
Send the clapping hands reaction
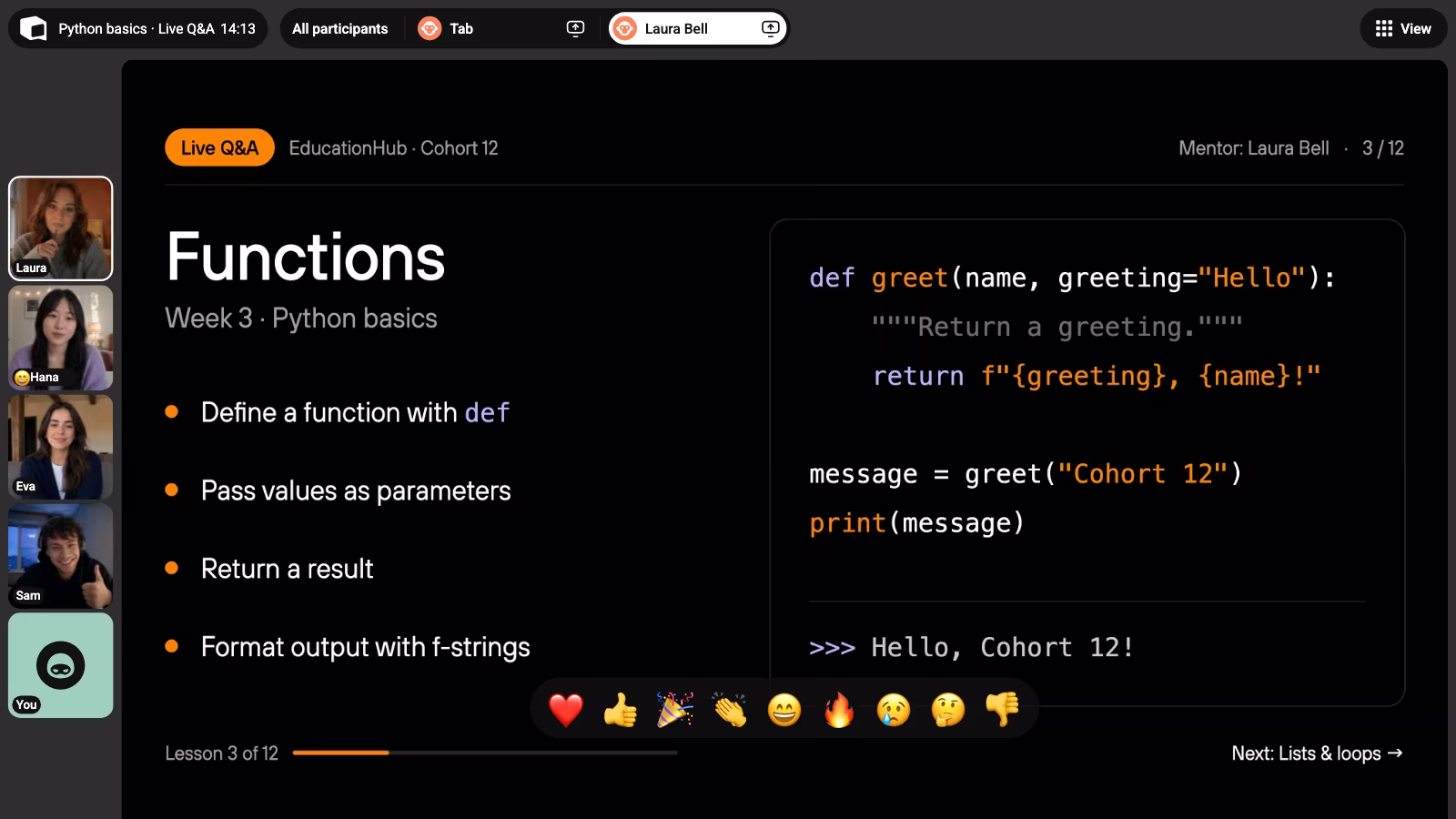click(x=730, y=709)
